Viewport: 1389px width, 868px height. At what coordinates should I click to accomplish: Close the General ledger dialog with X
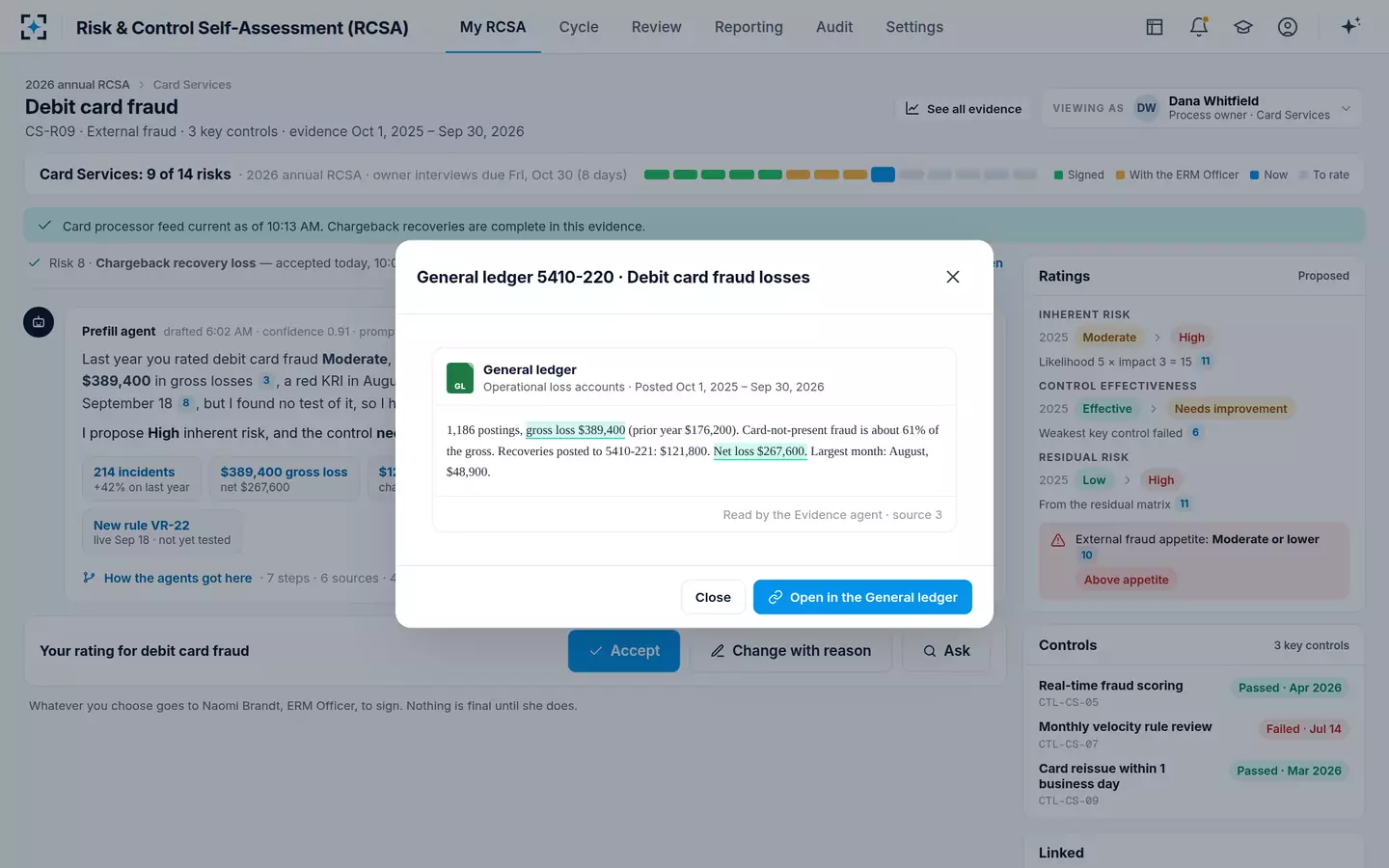953,277
